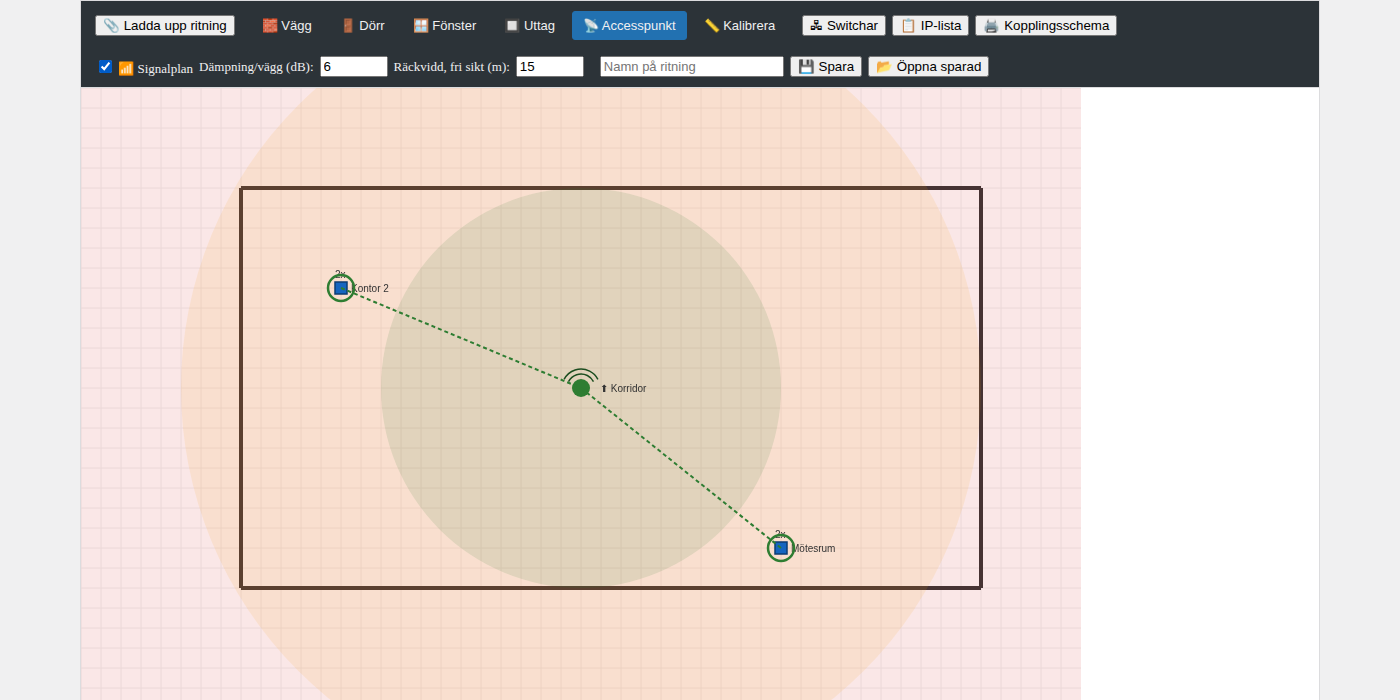This screenshot has height=700, width=1400.
Task: Click the Dämpning/vägg dB field
Action: pos(354,67)
